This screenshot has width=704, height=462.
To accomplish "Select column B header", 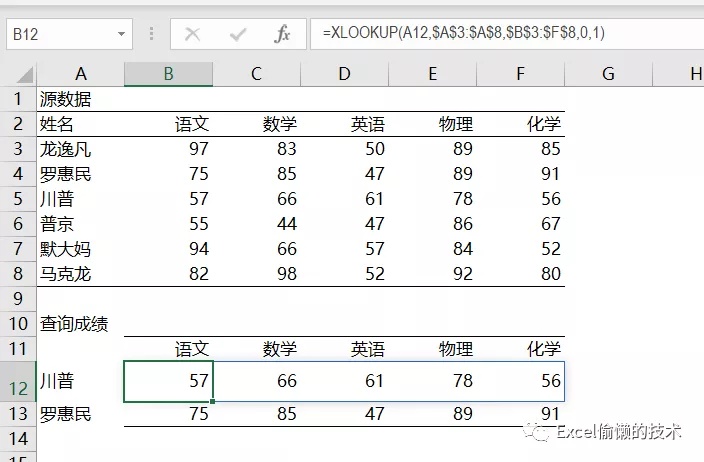I will pyautogui.click(x=168, y=74).
